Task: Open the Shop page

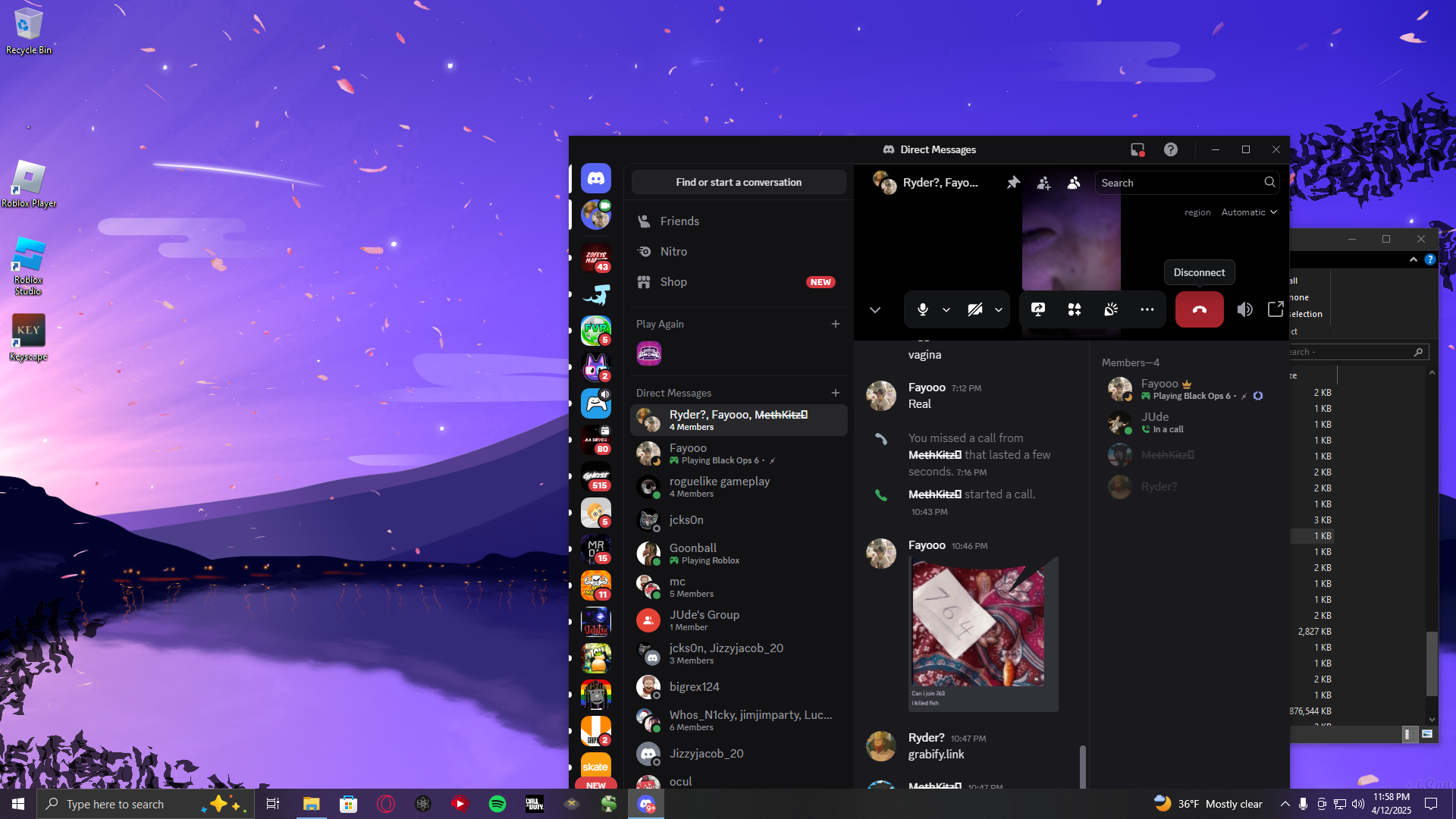Action: 739,282
